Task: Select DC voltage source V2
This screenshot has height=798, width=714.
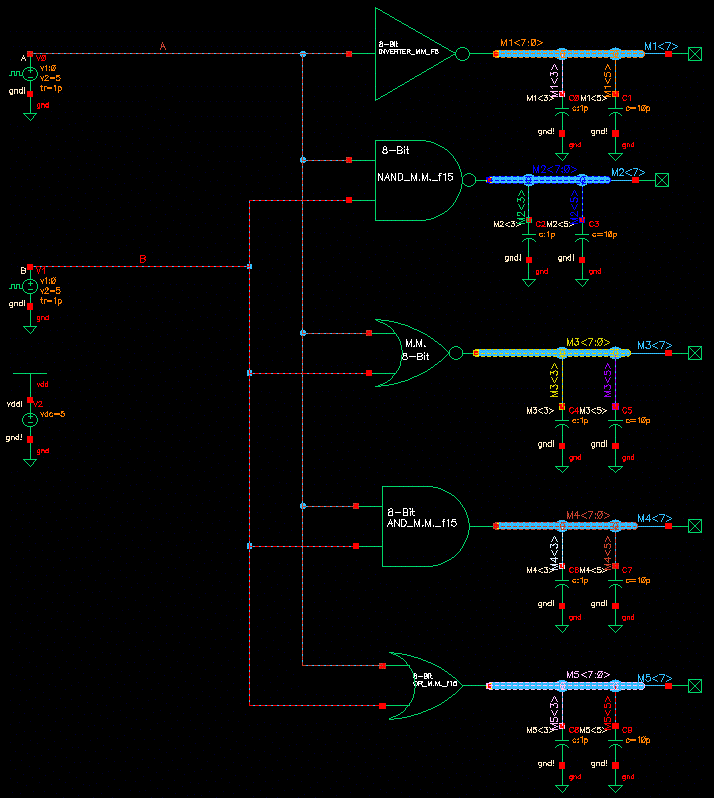Action: pos(30,420)
